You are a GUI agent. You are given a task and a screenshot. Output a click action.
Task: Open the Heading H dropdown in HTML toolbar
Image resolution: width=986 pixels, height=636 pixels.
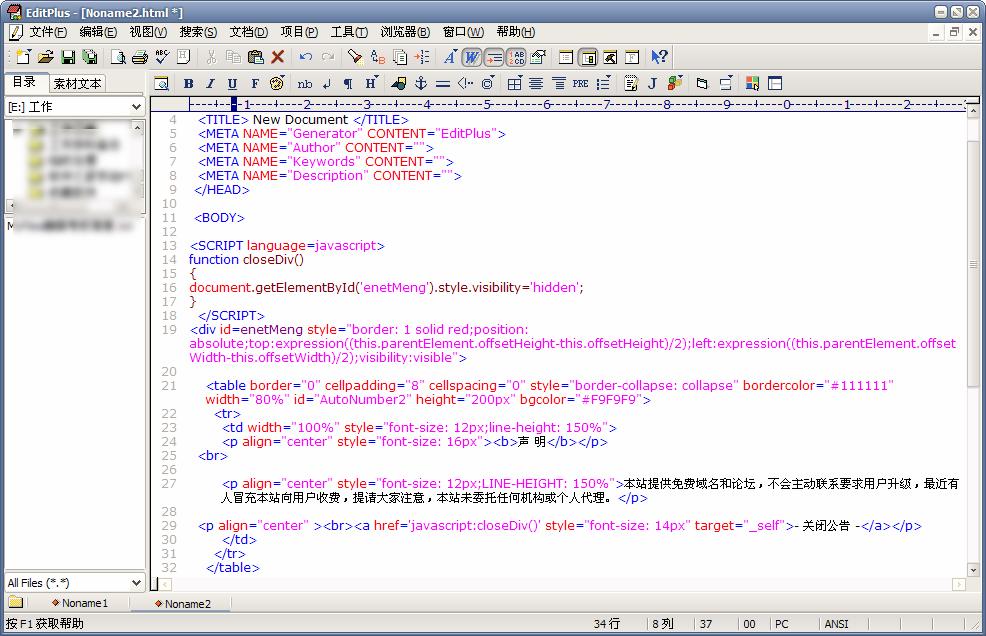point(371,84)
